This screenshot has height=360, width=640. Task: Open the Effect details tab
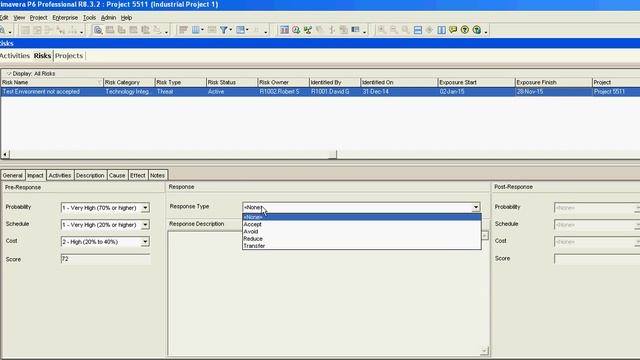[x=138, y=175]
